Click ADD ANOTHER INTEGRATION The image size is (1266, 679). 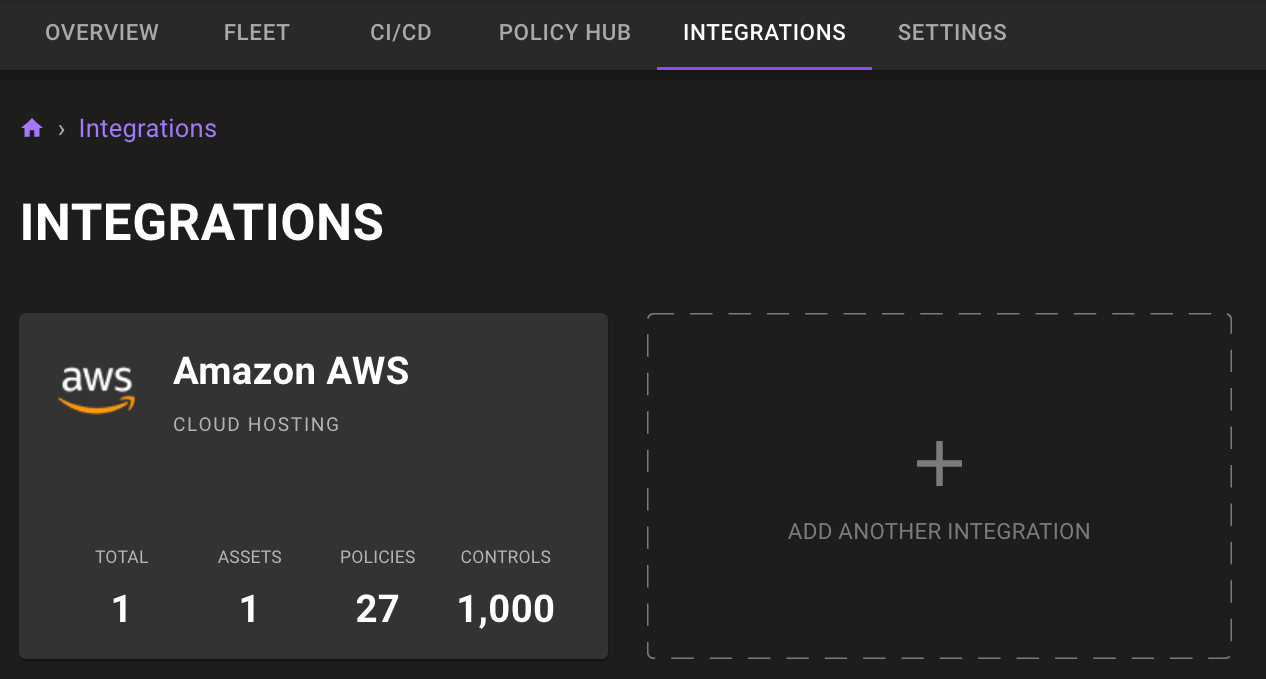coord(938,531)
